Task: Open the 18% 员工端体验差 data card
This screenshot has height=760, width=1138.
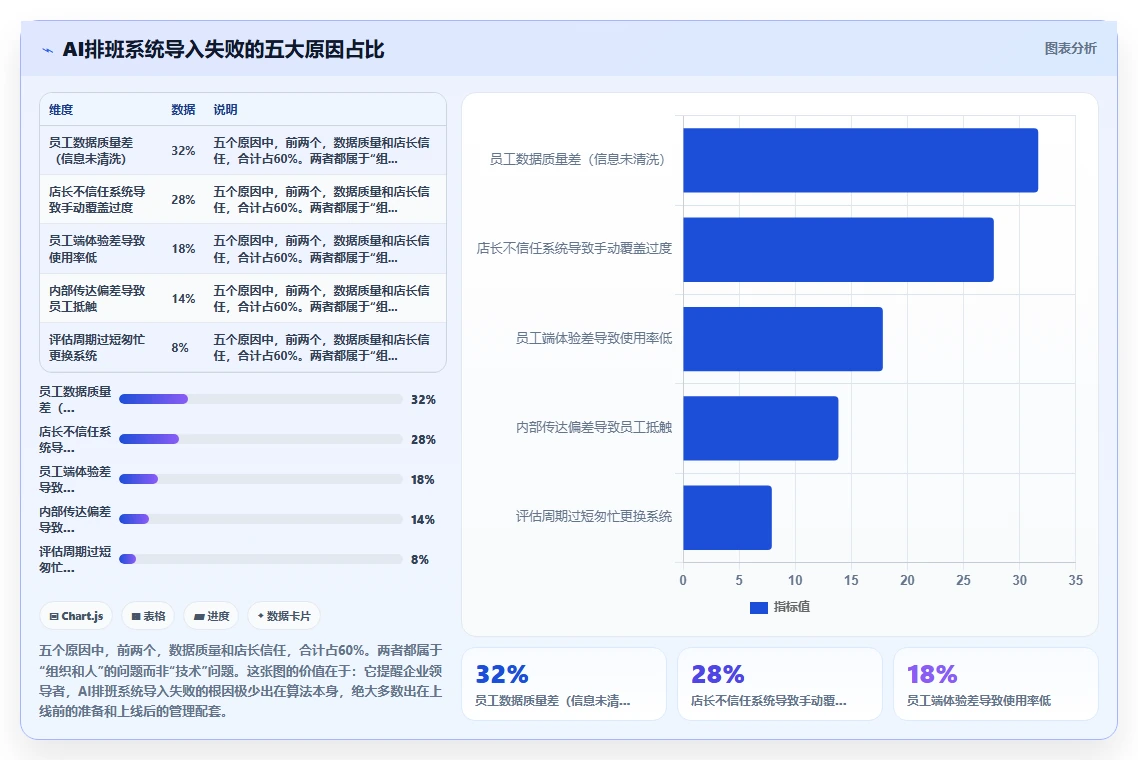Action: click(x=996, y=684)
